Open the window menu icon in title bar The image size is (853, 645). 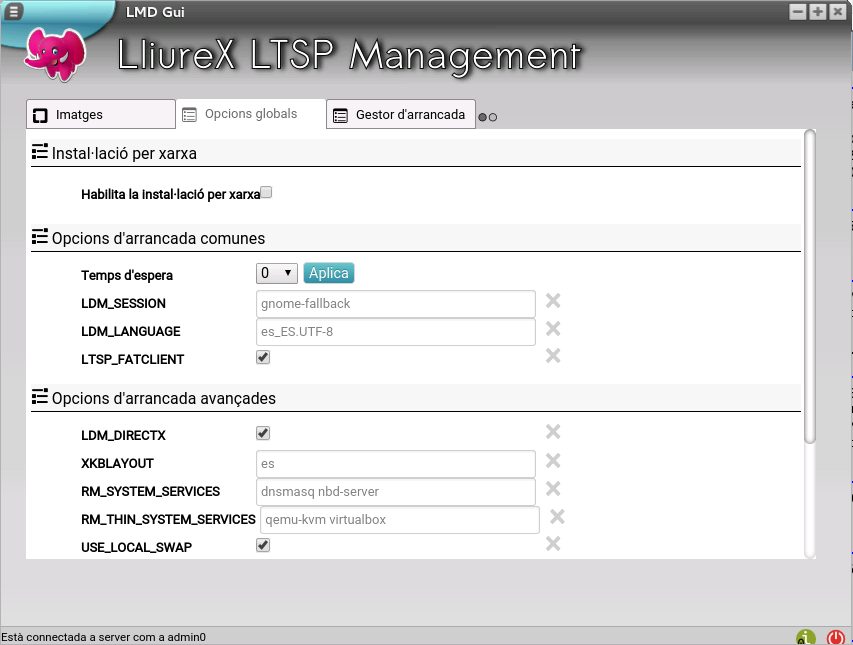point(14,12)
